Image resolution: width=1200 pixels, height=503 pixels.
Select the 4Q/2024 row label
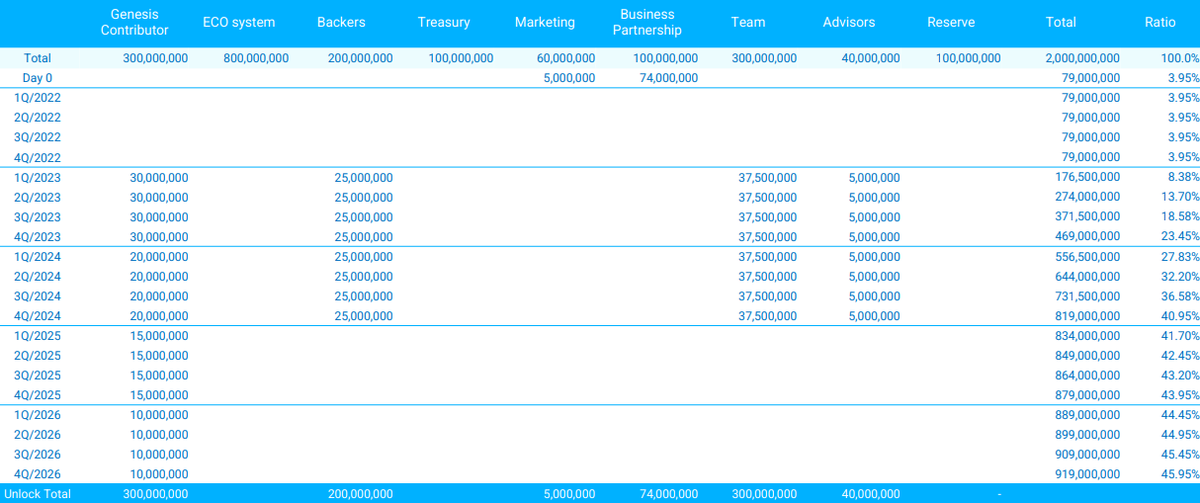37,316
